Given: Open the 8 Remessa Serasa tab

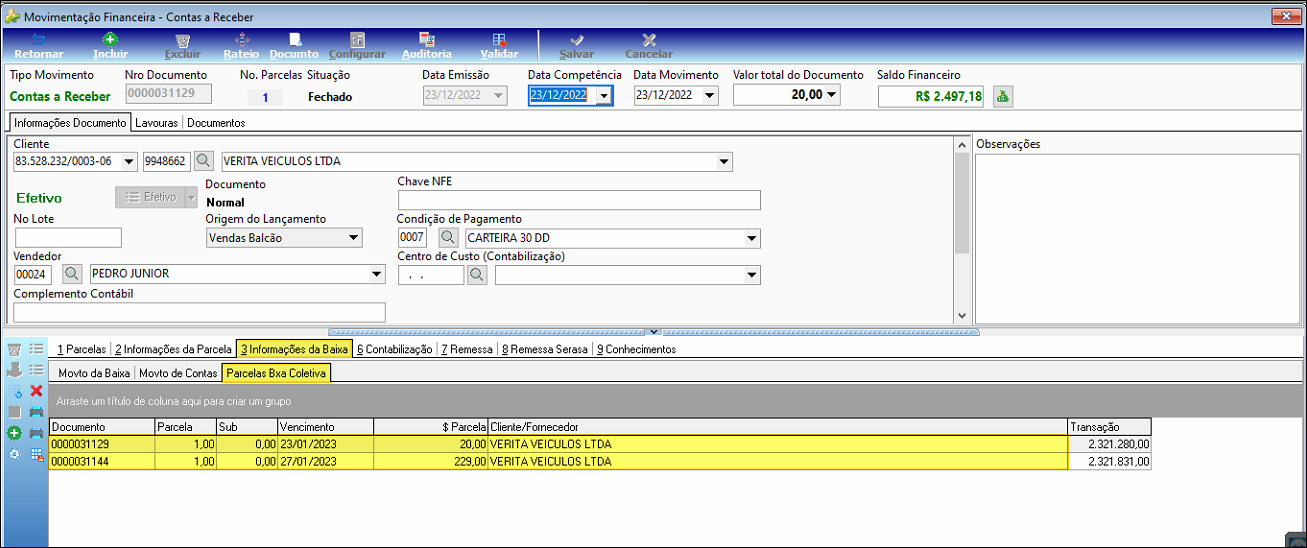Looking at the screenshot, I should pos(546,349).
